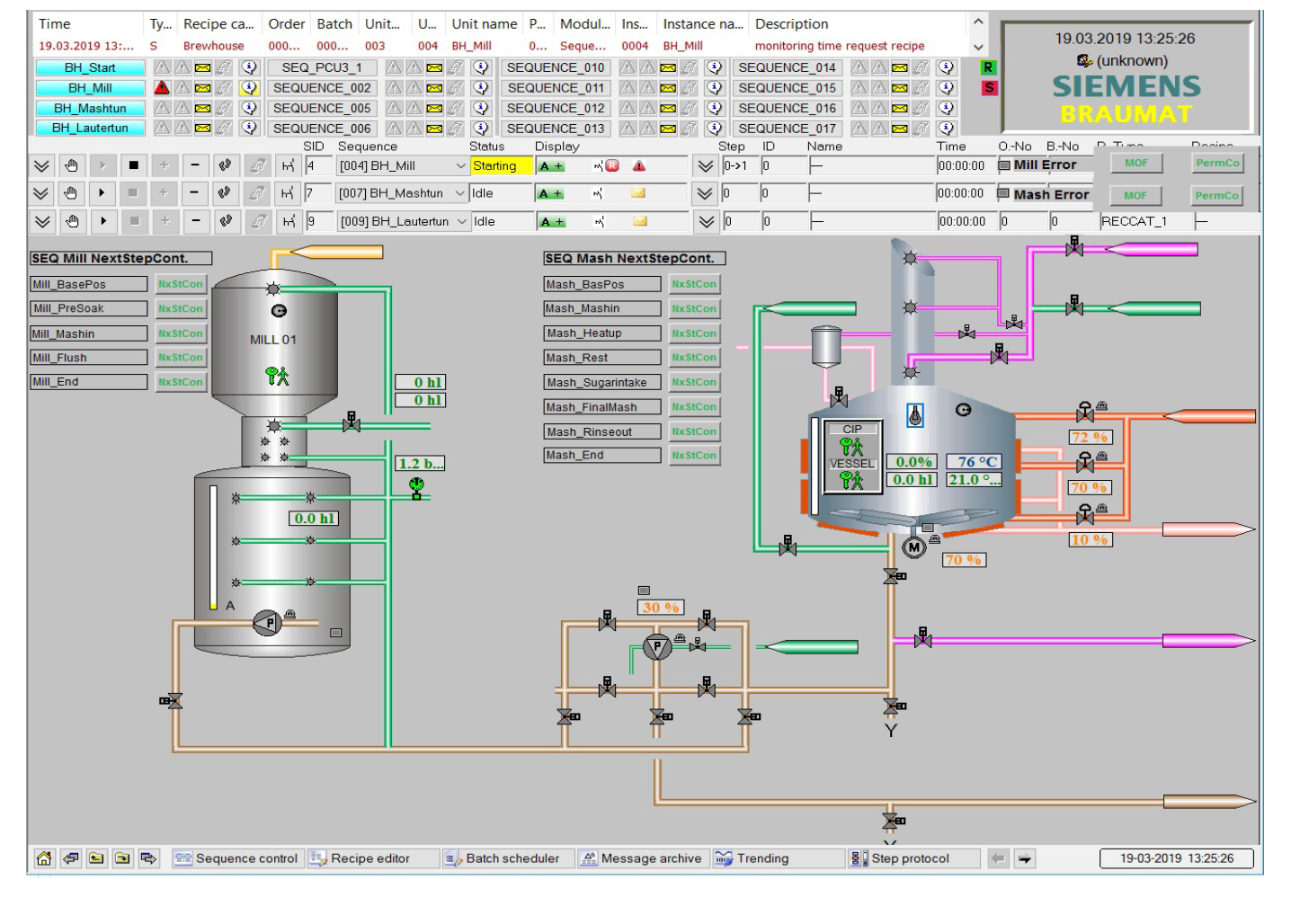This screenshot has height=924, width=1291.
Task: Open the Batch scheduler tab
Action: click(507, 858)
